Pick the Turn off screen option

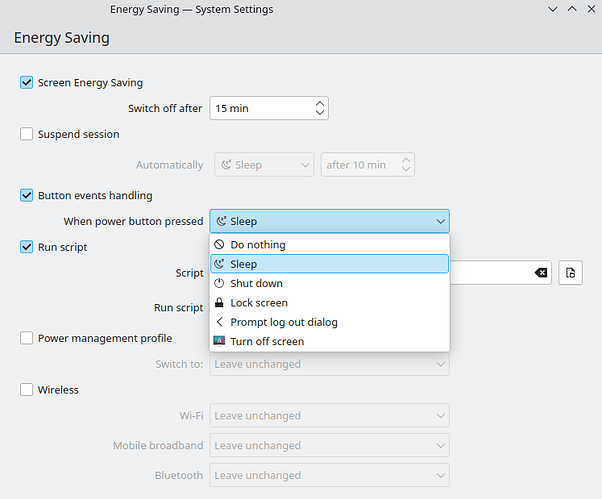click(x=266, y=342)
